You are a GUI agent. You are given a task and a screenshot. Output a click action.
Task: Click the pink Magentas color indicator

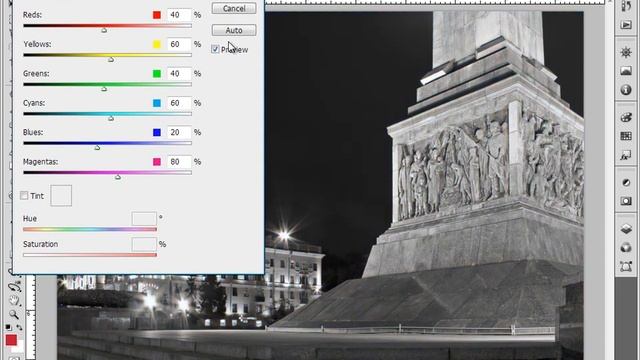pos(157,162)
